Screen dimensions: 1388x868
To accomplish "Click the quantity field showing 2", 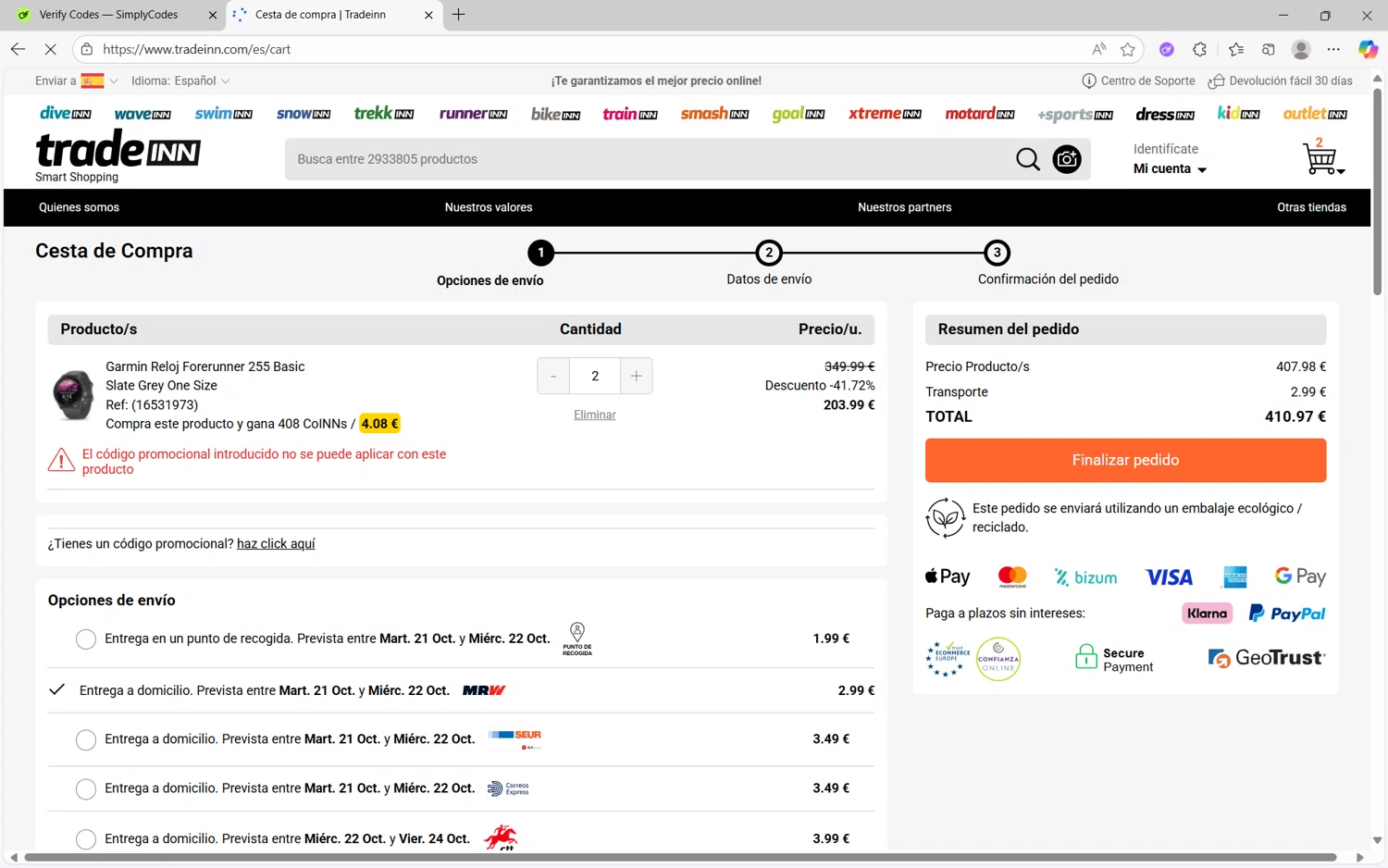I will coord(595,376).
